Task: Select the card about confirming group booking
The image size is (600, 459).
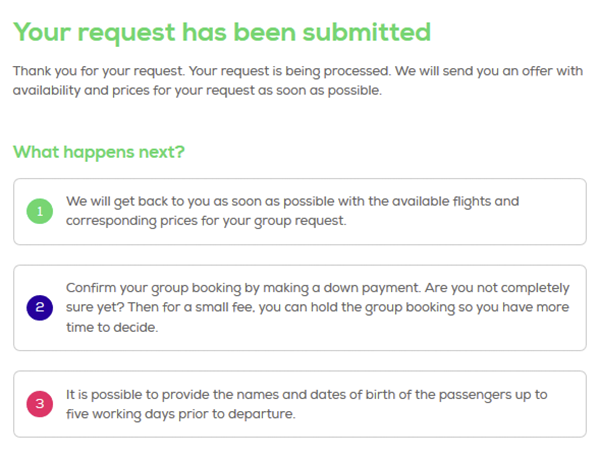Action: tap(300, 308)
